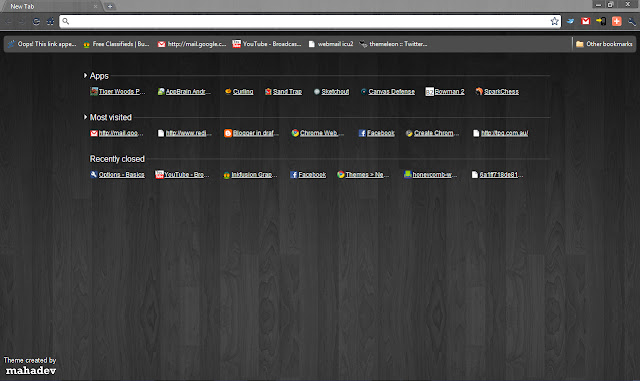
Task: Open the wrench settings menu
Action: [631, 22]
